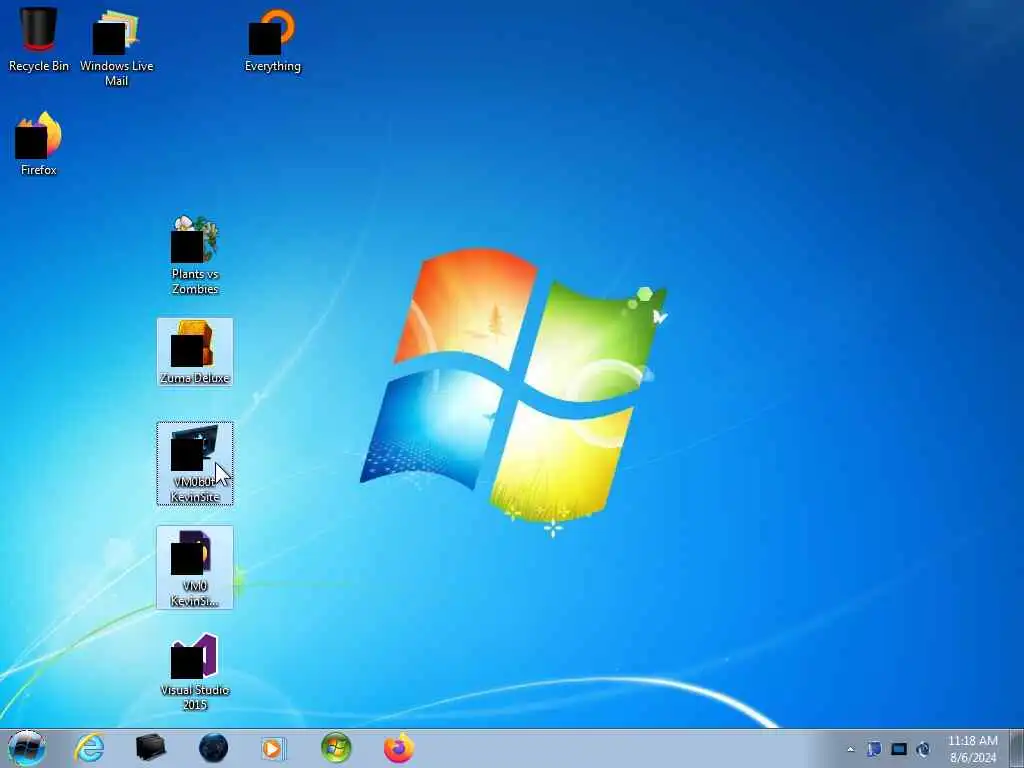Screen dimensions: 1024x768
Task: Launch Firefox from the taskbar
Action: 398,748
